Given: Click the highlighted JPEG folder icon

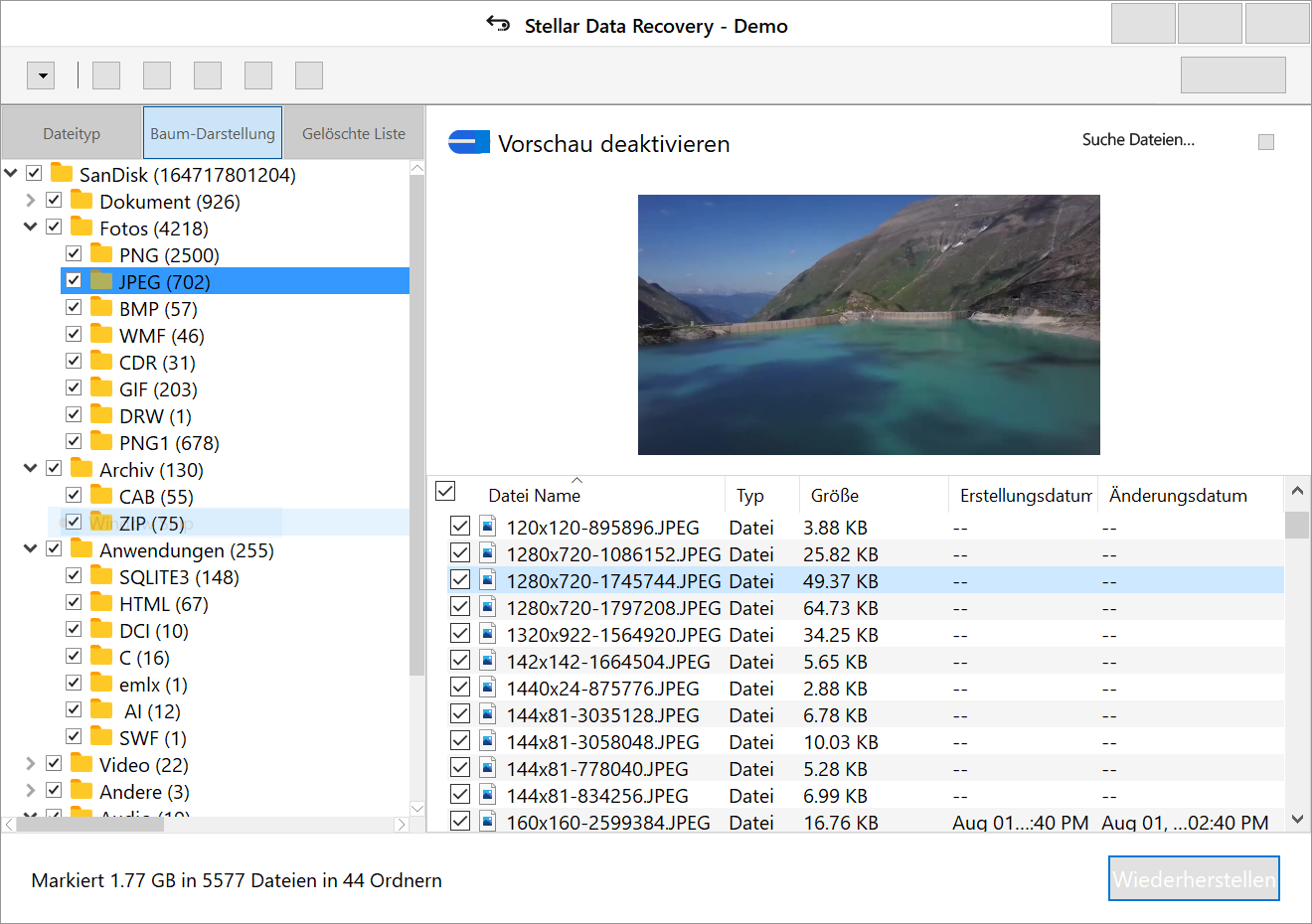Looking at the screenshot, I should coord(101,280).
